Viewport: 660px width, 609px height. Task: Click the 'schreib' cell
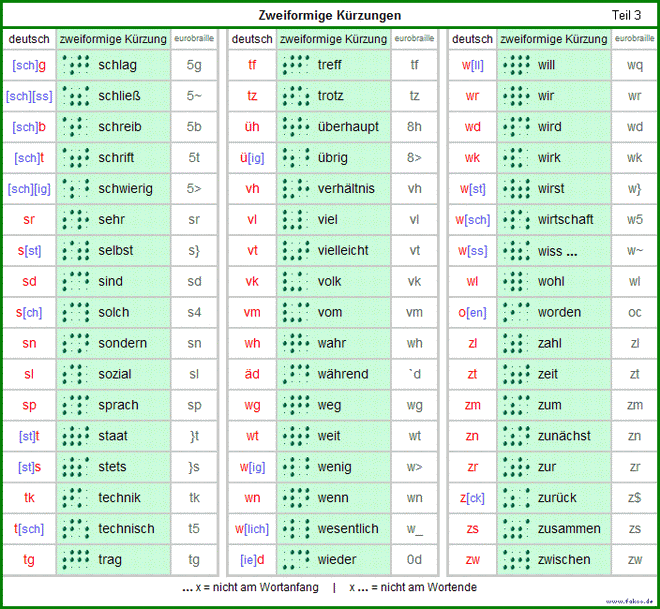pyautogui.click(x=120, y=127)
